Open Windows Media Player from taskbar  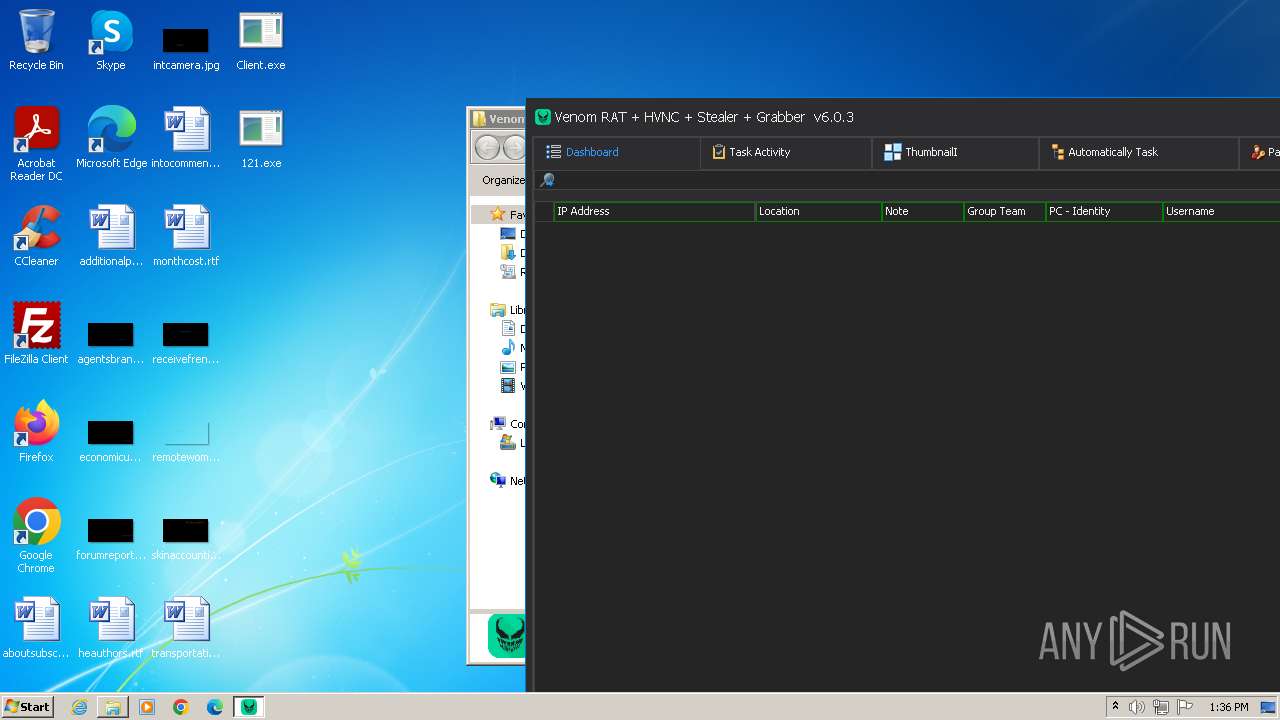coord(147,707)
